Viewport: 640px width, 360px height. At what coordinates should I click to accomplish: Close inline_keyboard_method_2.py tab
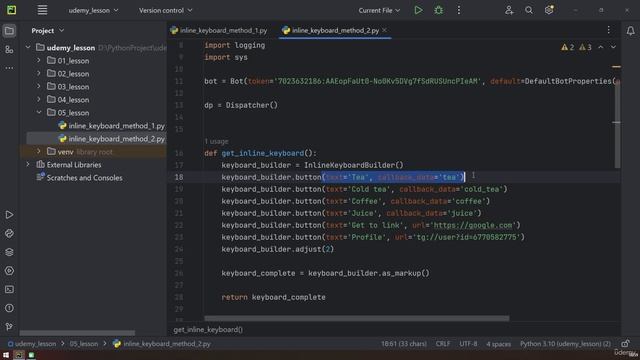[x=384, y=30]
